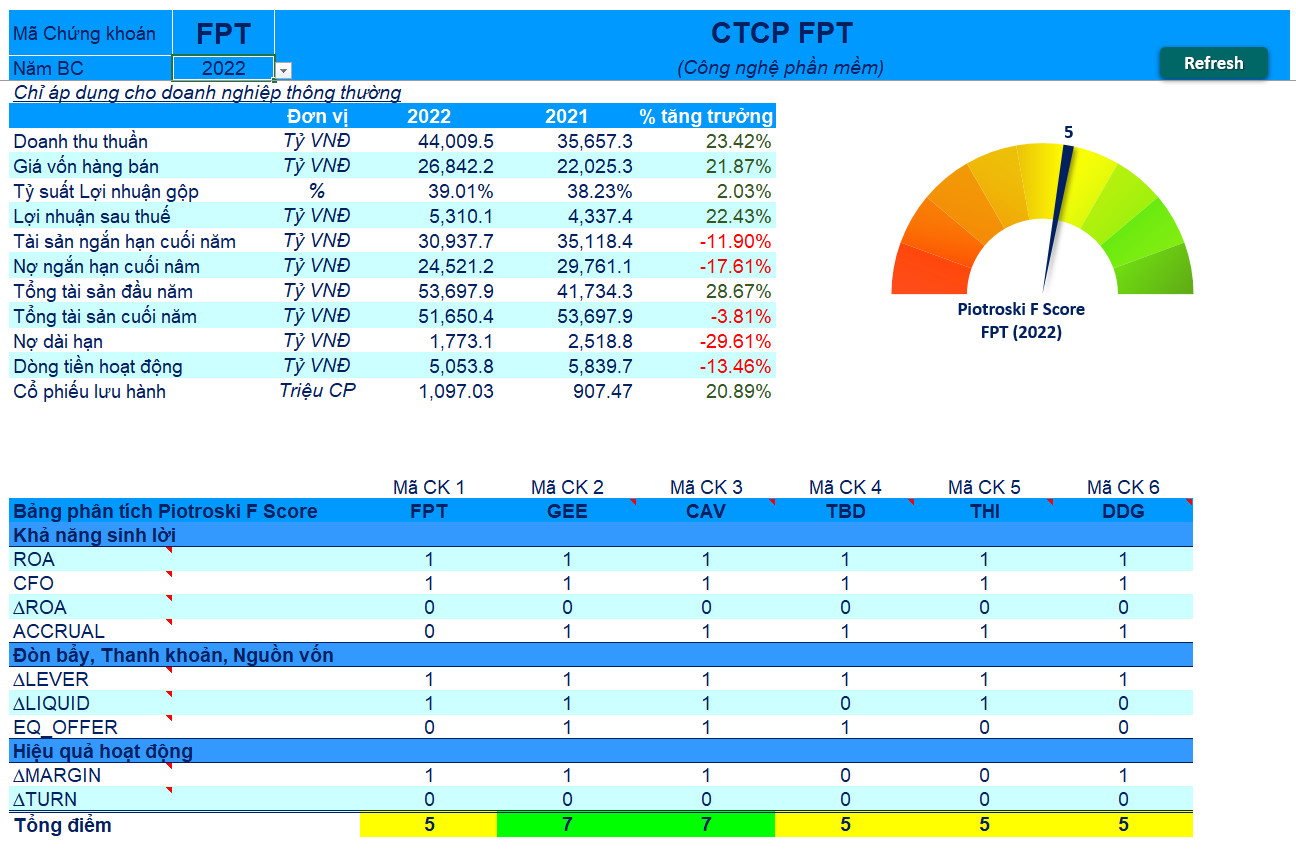
Task: Select the % tăng trưởng column header
Action: (x=707, y=116)
